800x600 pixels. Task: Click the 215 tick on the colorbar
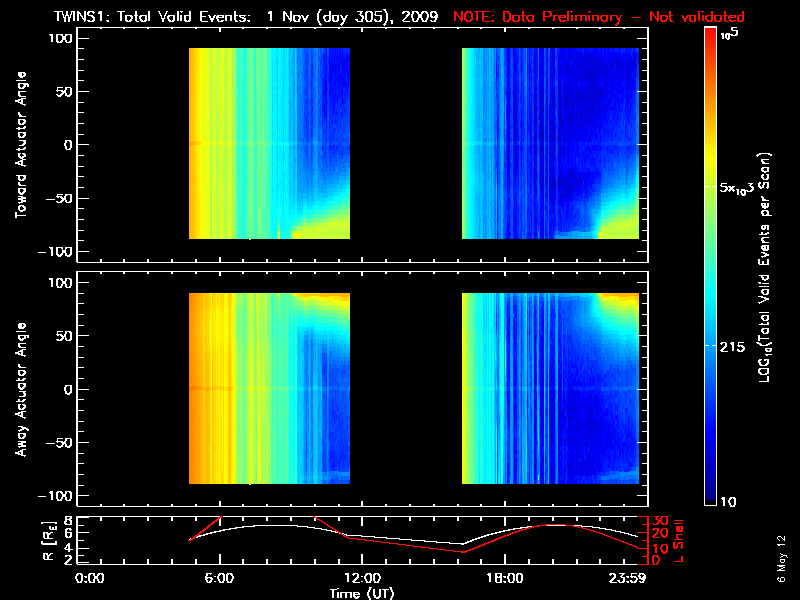tap(732, 347)
